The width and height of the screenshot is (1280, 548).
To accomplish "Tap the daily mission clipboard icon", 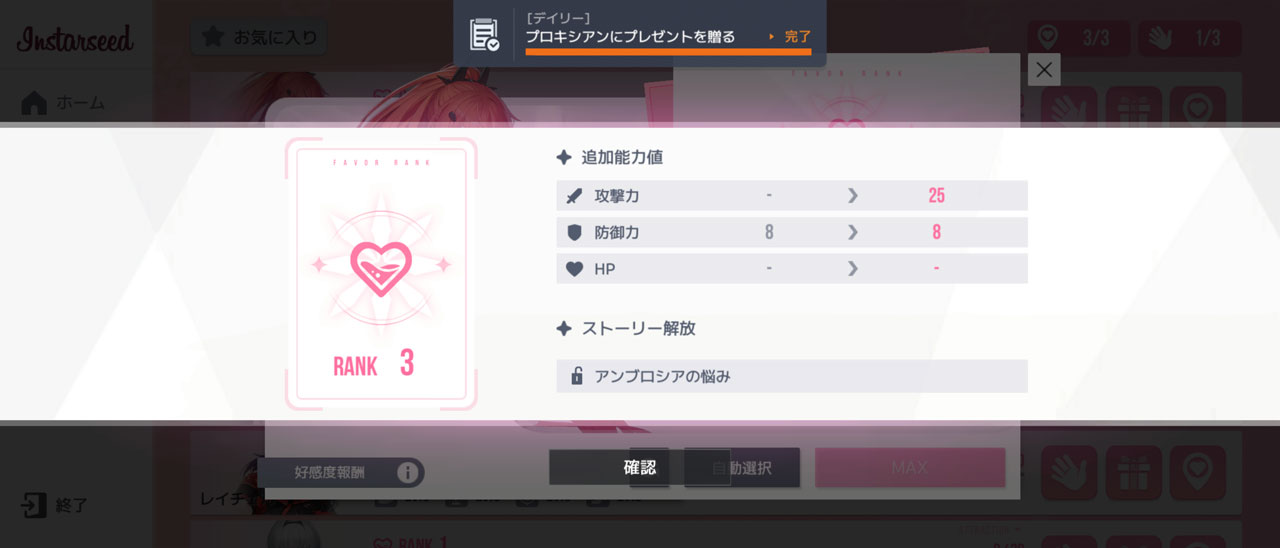I will coord(485,35).
